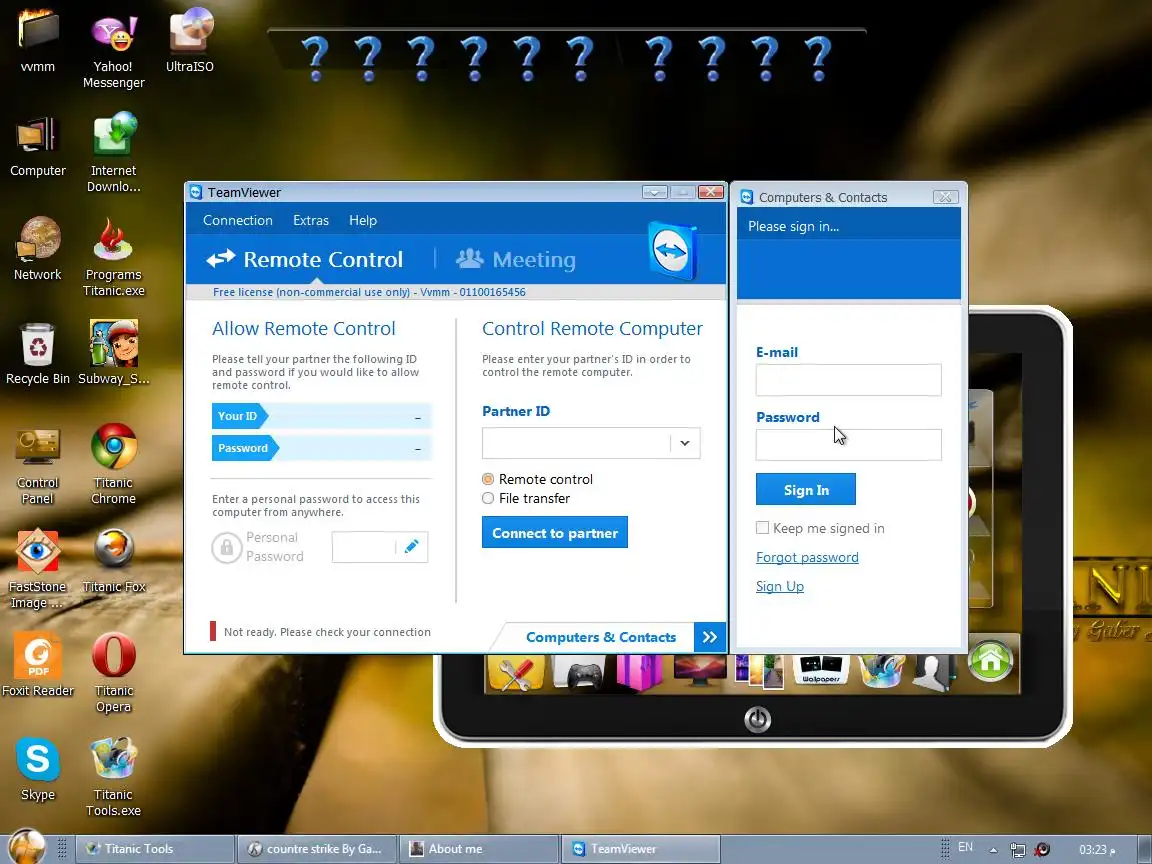Click the pencil edit icon beside Personal Password
The image size is (1152, 864).
[x=411, y=547]
